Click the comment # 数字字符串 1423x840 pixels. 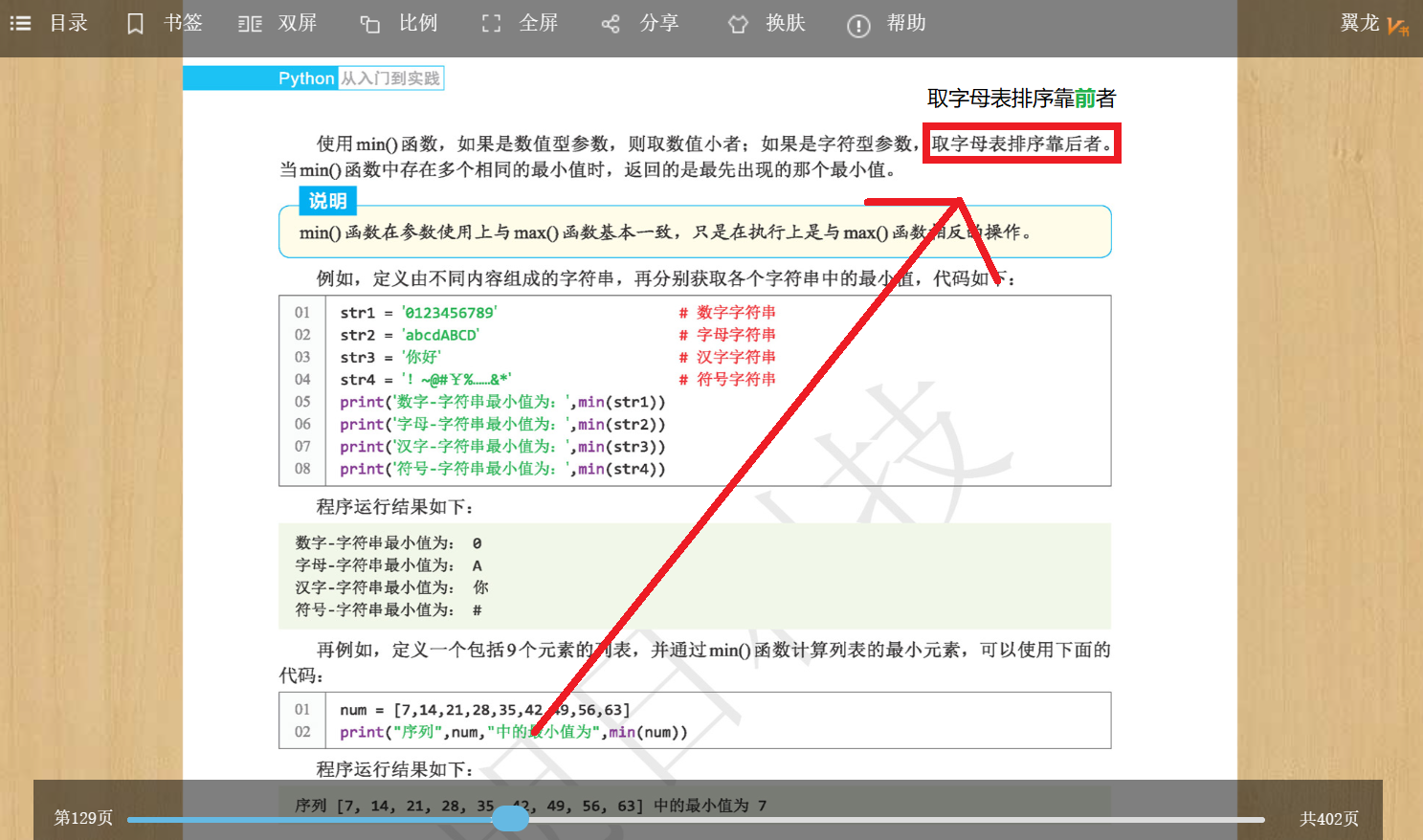(x=727, y=313)
